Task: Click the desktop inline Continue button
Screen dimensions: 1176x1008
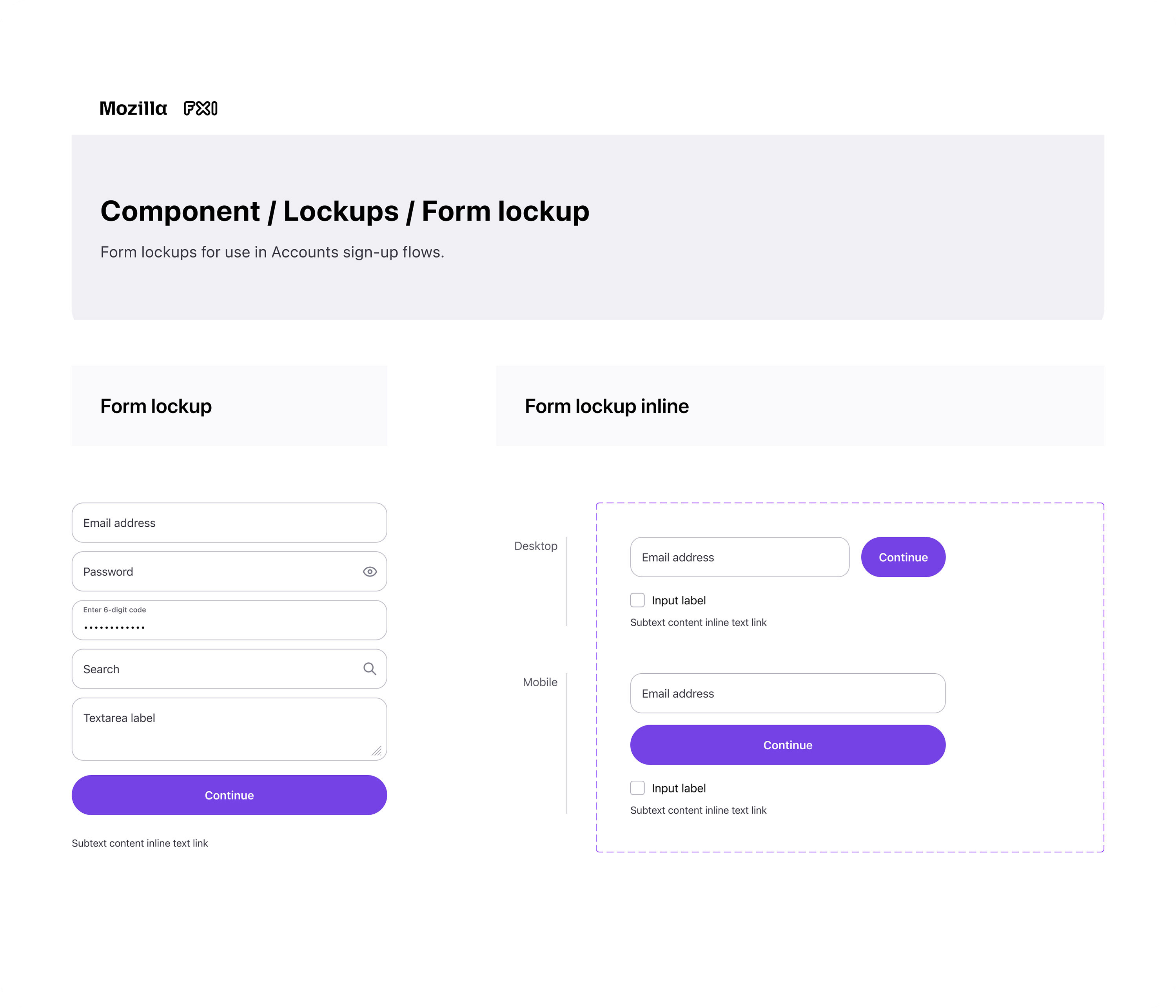Action: click(x=903, y=557)
